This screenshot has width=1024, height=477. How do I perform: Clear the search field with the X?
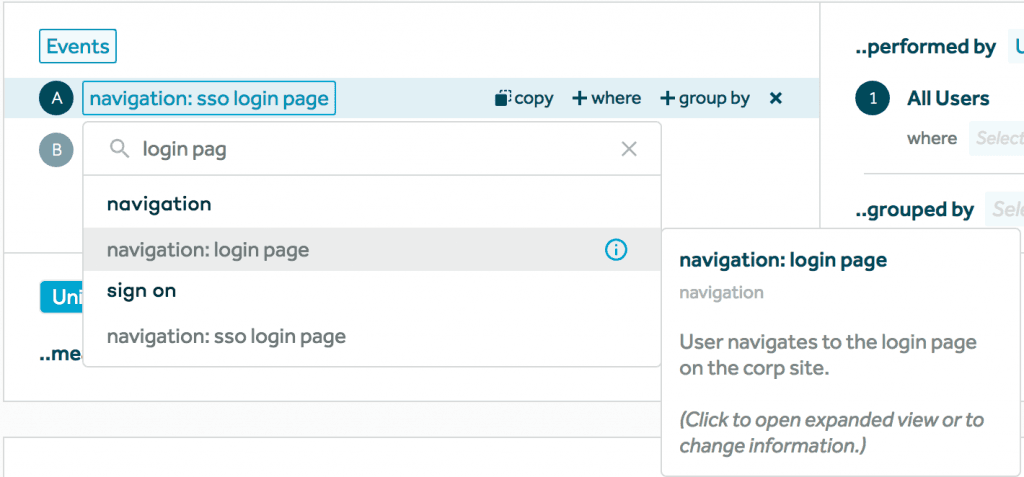tap(629, 149)
